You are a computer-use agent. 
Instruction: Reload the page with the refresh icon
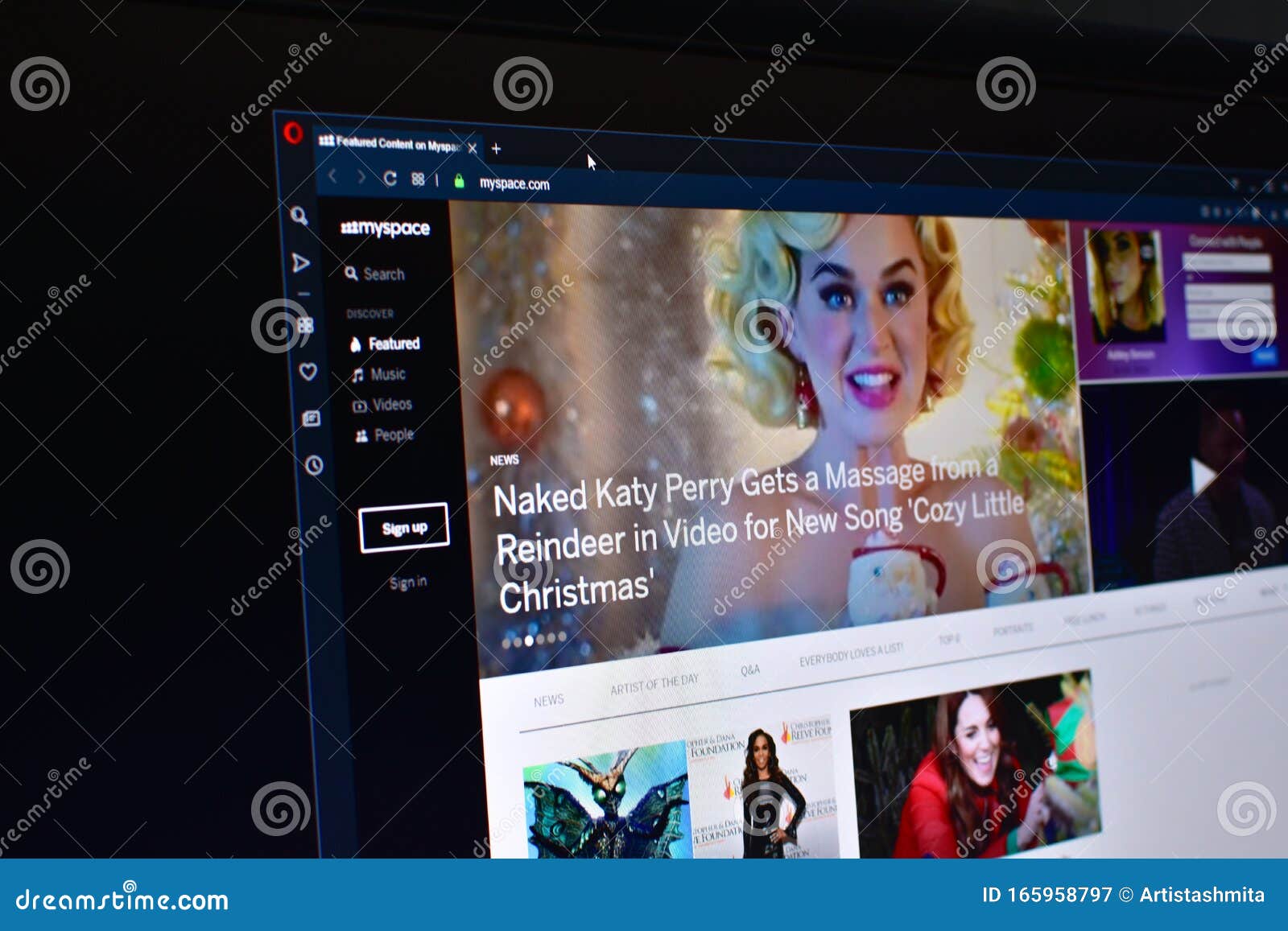click(390, 179)
